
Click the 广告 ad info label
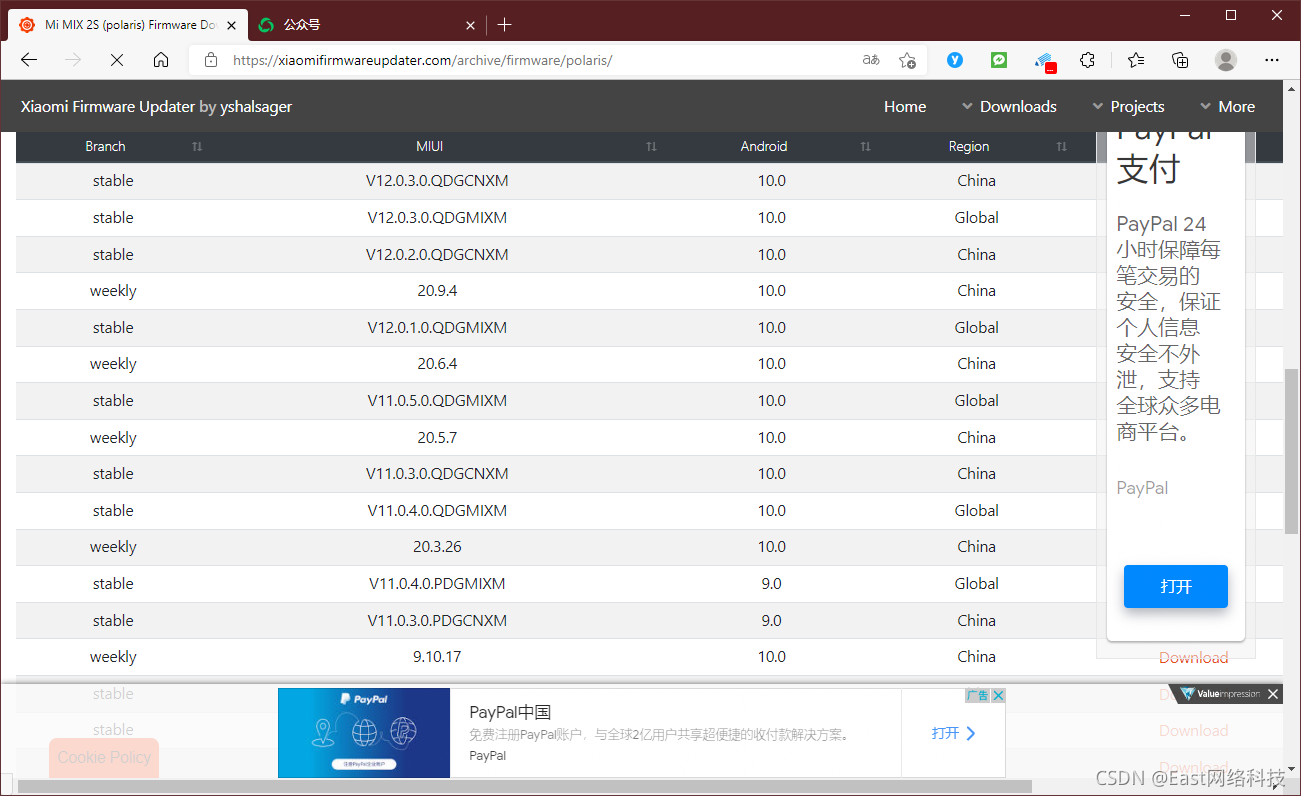click(977, 695)
